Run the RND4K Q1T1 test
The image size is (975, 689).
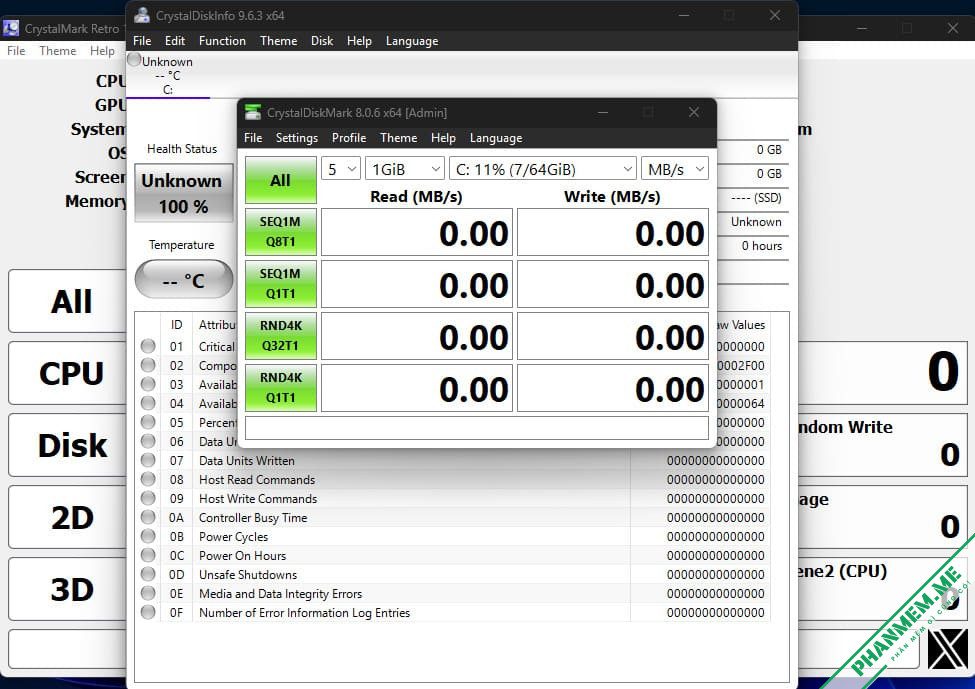(280, 388)
